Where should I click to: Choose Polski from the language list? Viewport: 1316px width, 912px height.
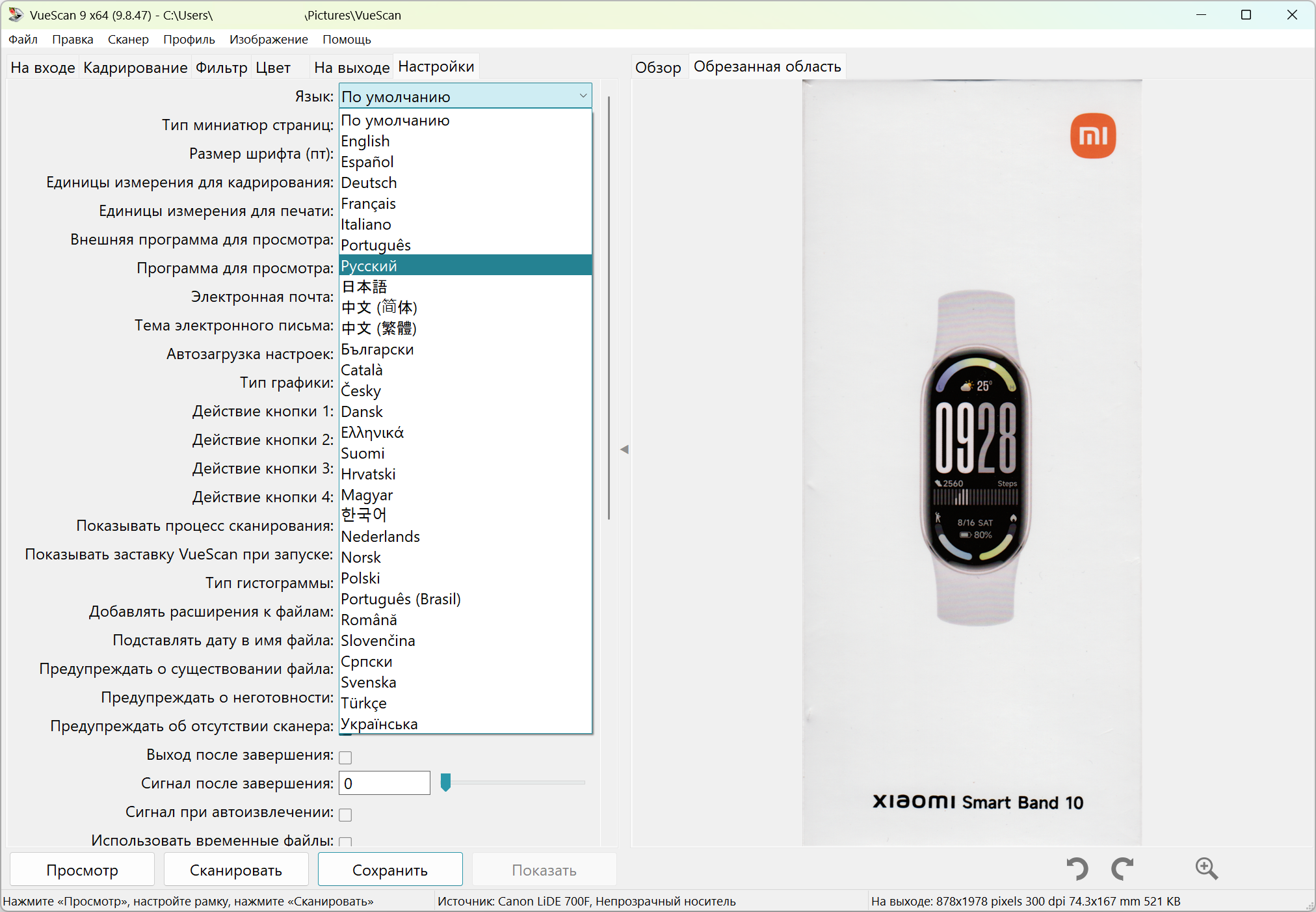(x=466, y=578)
